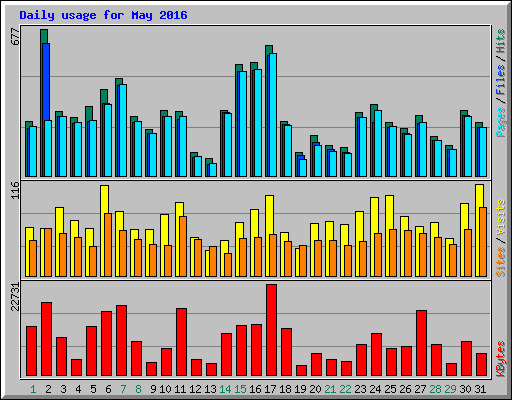
Task: Select the day 31 x-axis label
Action: pyautogui.click(x=480, y=389)
